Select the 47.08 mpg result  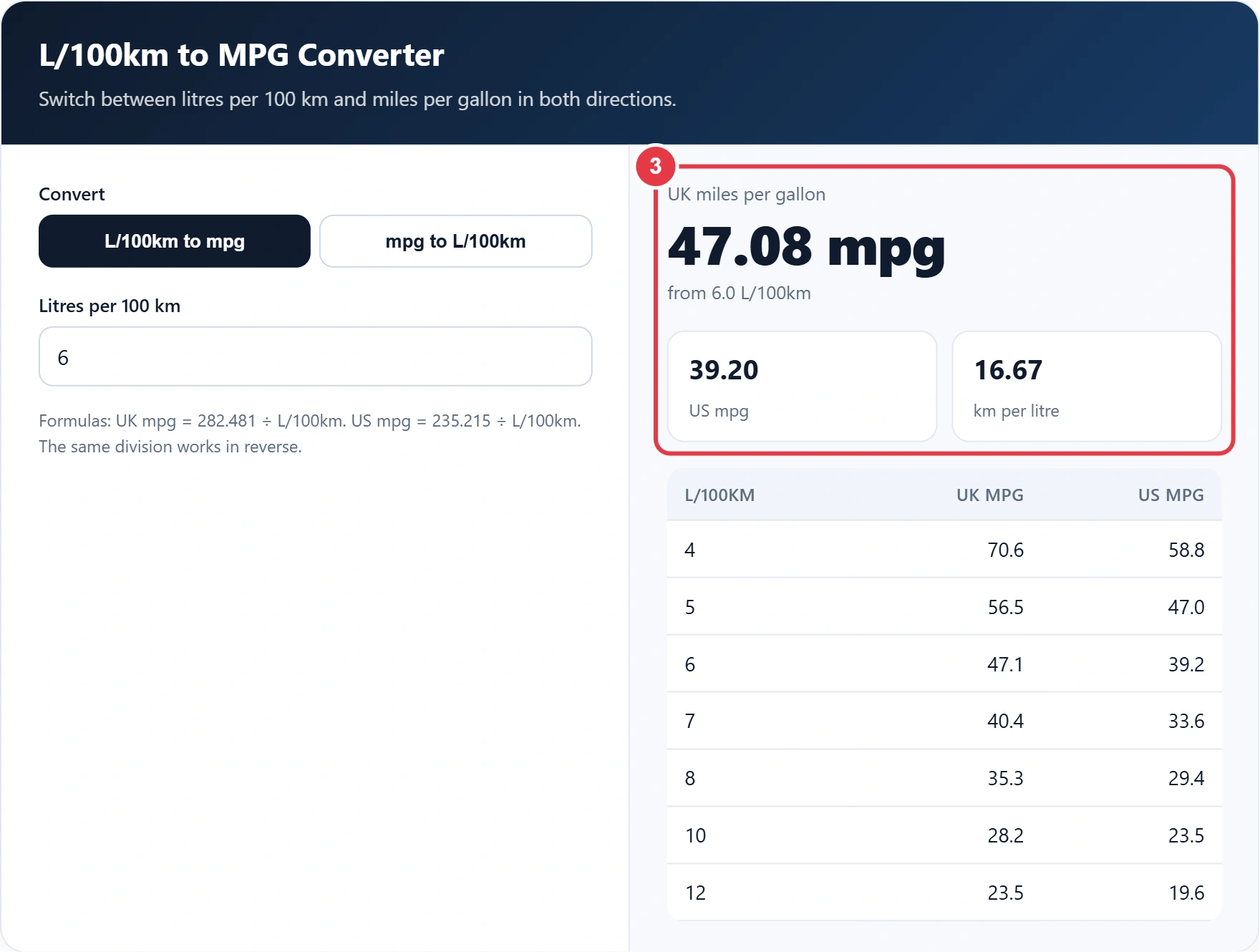point(806,248)
